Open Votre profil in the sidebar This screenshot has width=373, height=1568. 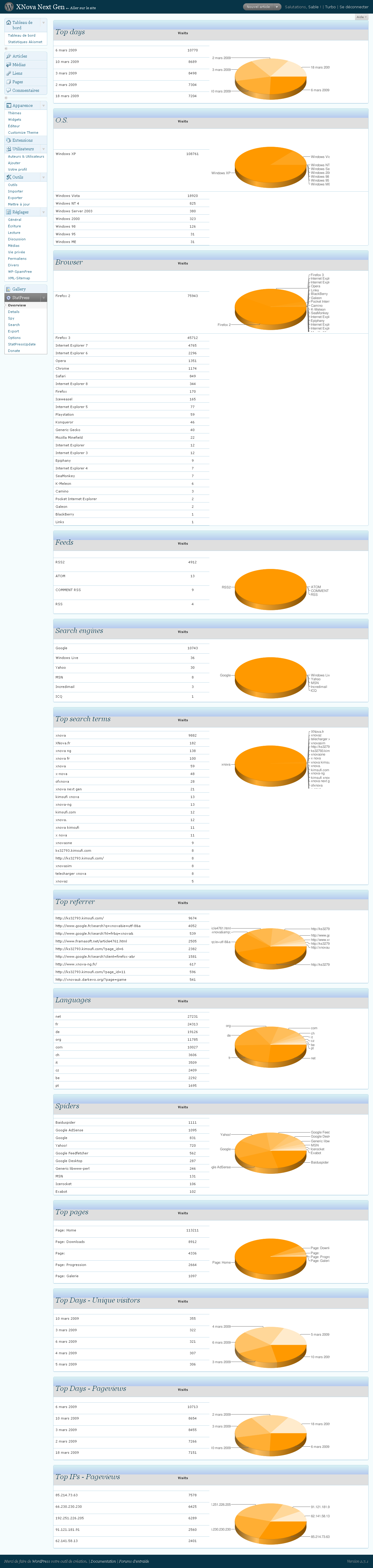tap(17, 169)
